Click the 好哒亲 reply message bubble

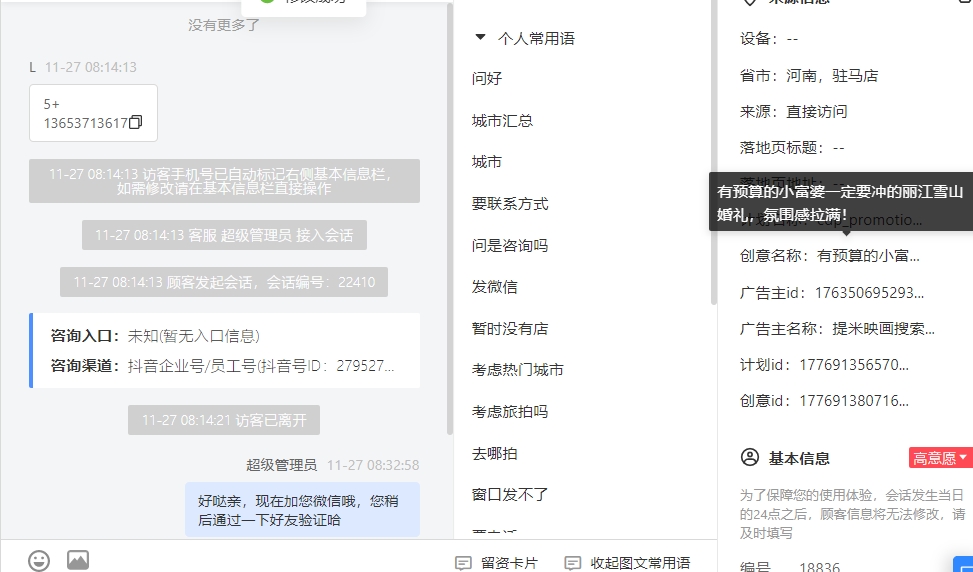pyautogui.click(x=302, y=510)
